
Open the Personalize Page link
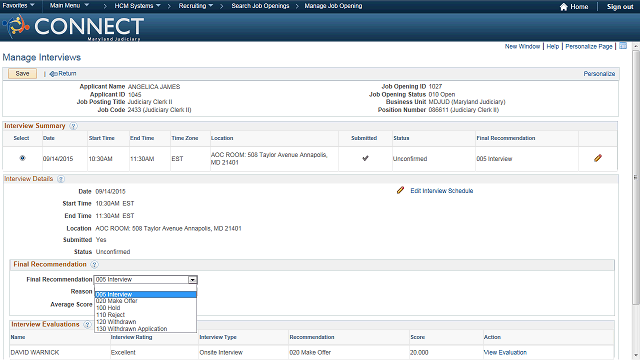coord(589,47)
